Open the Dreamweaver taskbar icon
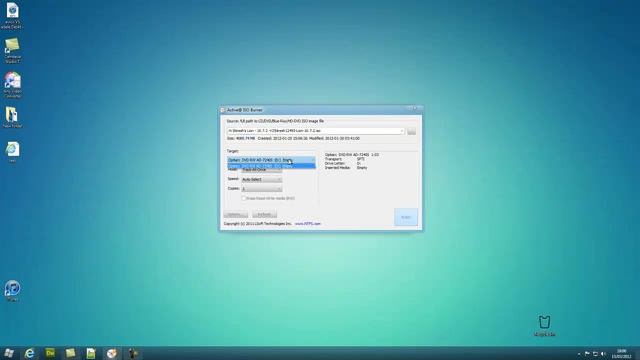This screenshot has height=360, width=640. click(x=50, y=353)
